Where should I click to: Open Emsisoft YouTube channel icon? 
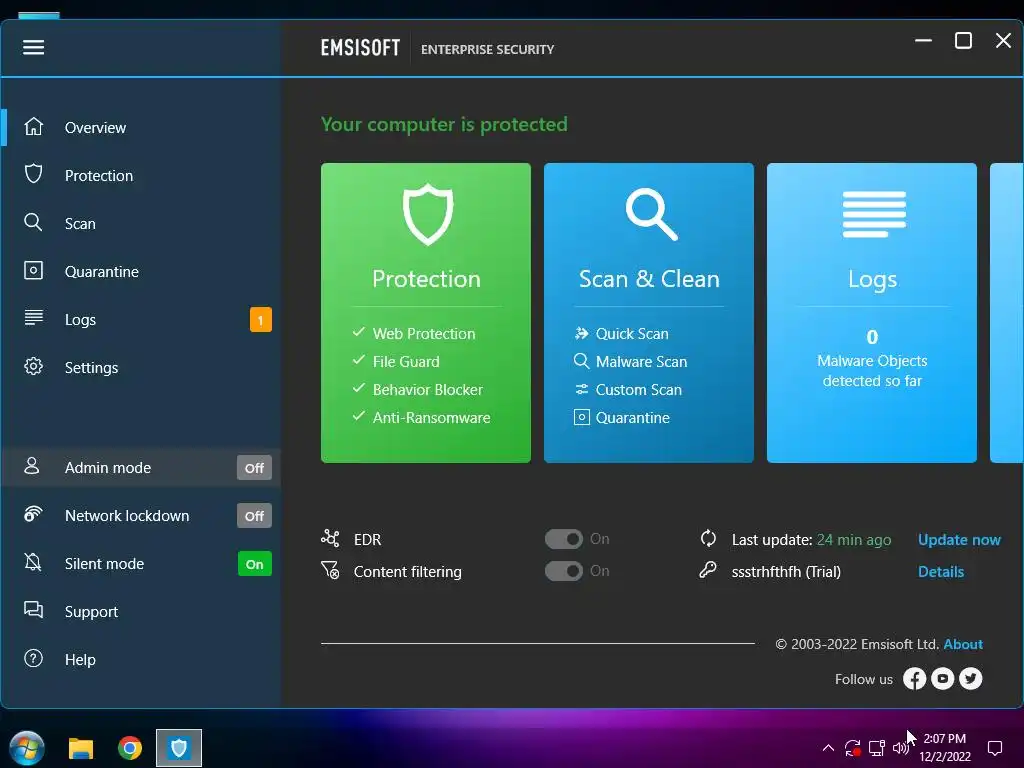[942, 679]
